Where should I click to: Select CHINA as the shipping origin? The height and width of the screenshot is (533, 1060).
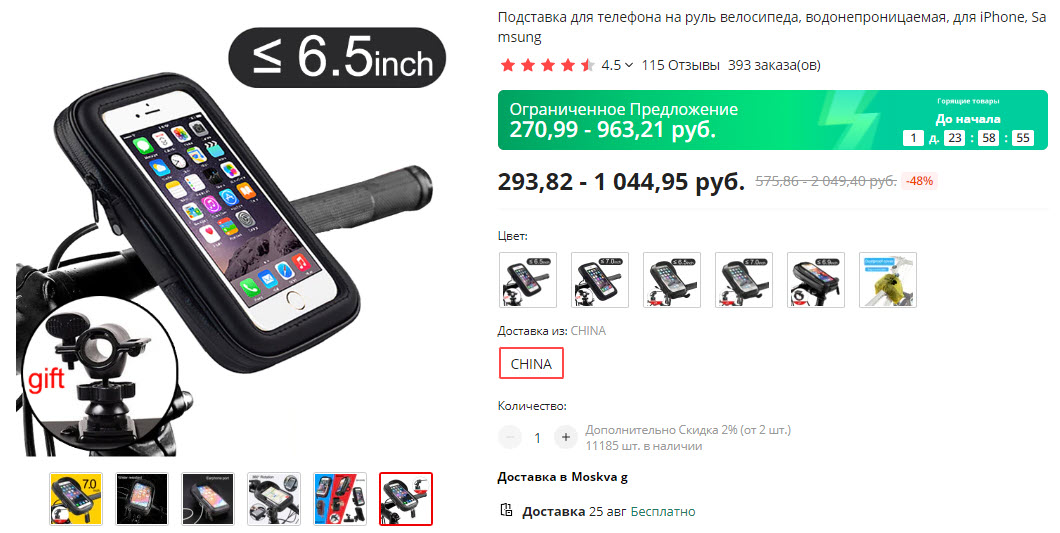pyautogui.click(x=531, y=363)
